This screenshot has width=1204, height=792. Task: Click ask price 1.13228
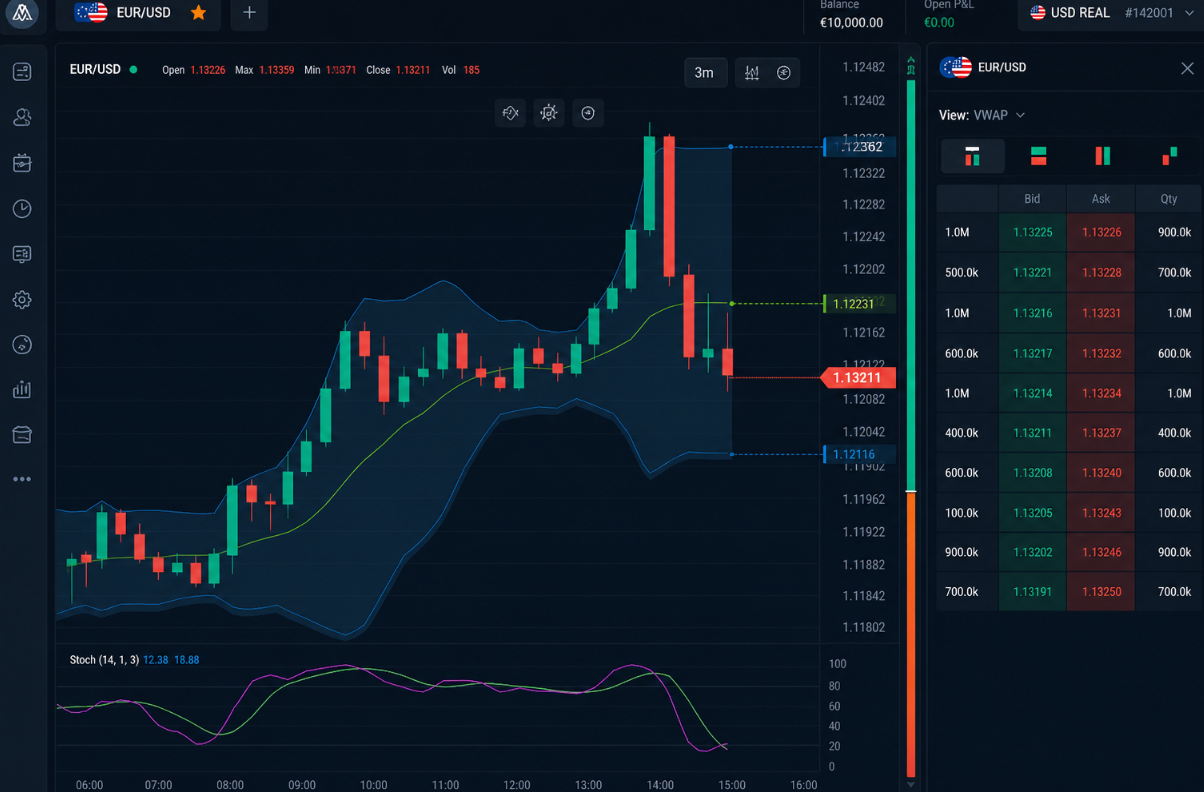click(x=1101, y=272)
